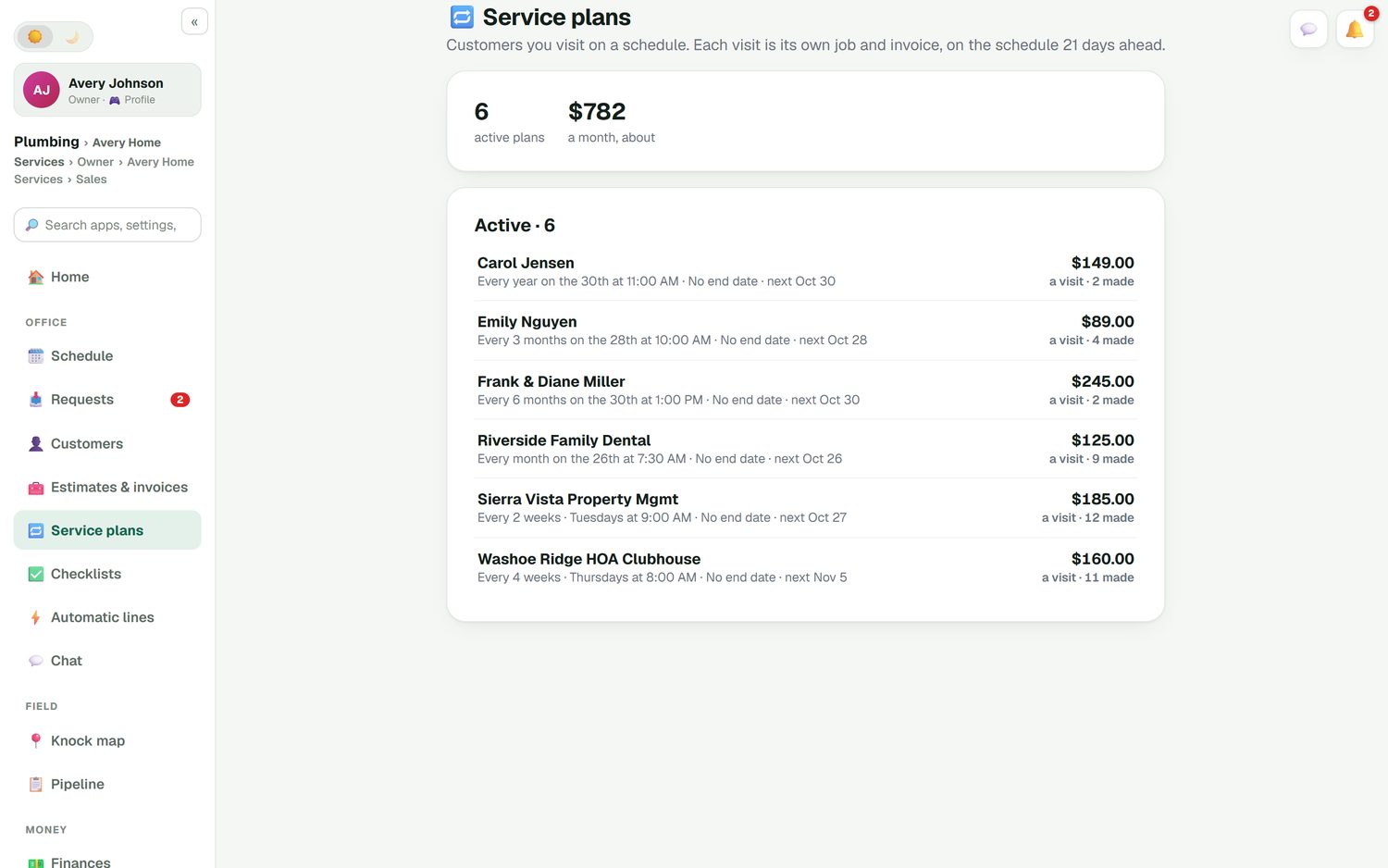Image resolution: width=1388 pixels, height=868 pixels.
Task: Click the AJ avatar
Action: (42, 90)
